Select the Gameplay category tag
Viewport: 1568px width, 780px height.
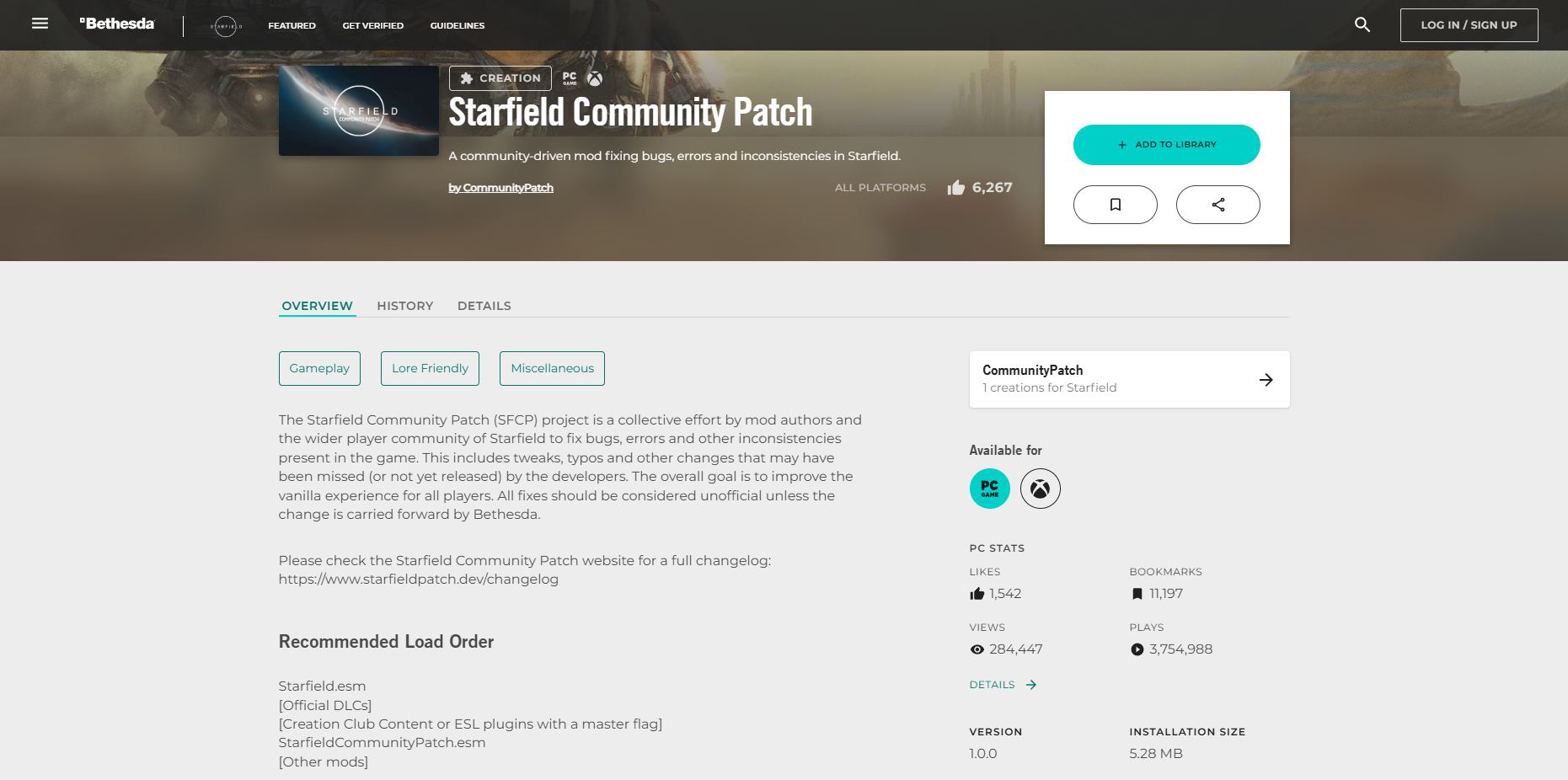pos(319,369)
